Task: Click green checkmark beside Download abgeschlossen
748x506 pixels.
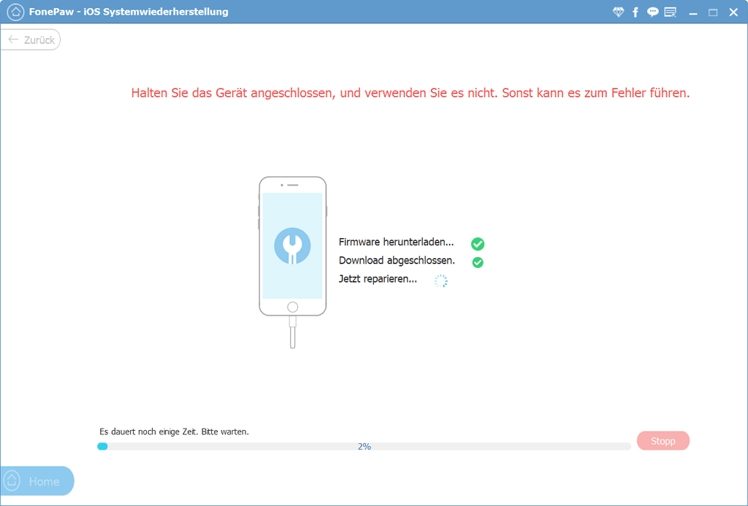Action: 478,262
